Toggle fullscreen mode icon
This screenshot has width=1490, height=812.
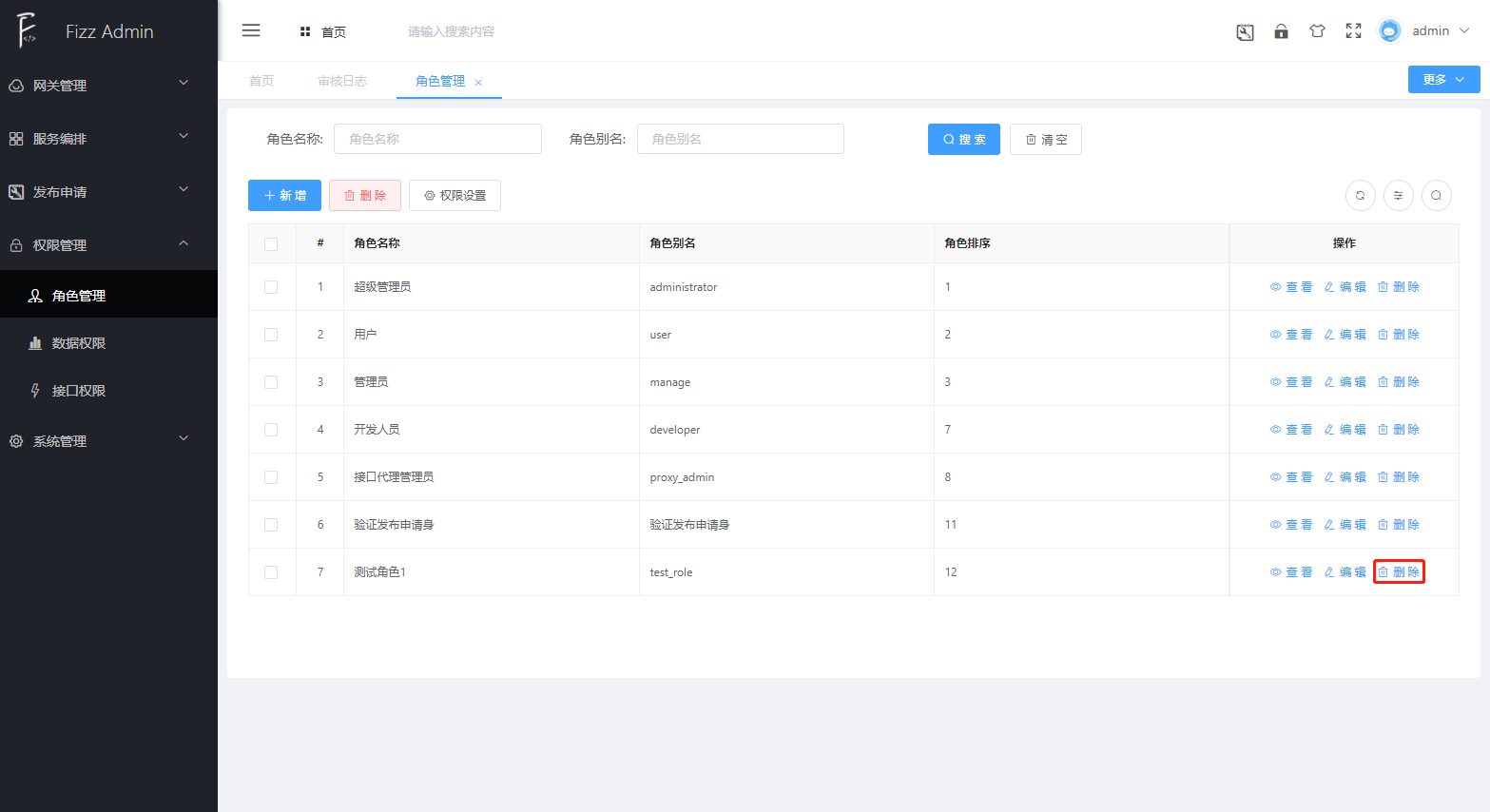(x=1353, y=31)
